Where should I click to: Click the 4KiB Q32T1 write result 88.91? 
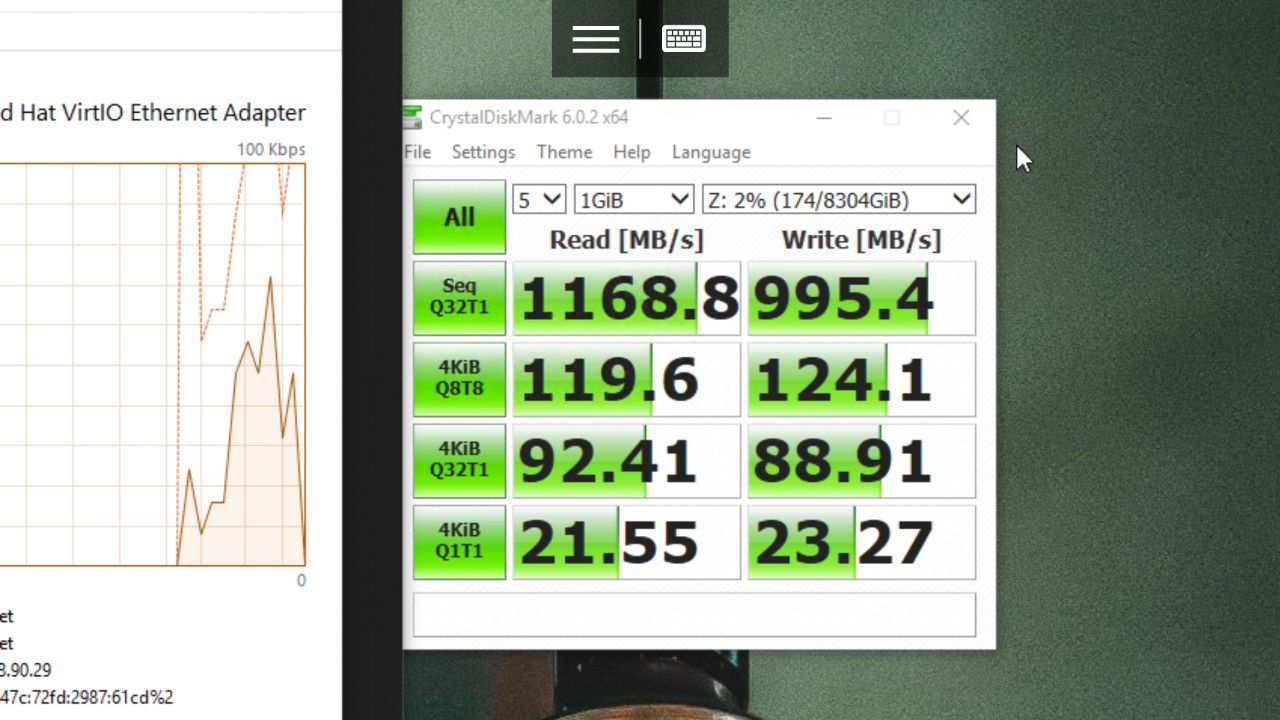pyautogui.click(x=861, y=461)
